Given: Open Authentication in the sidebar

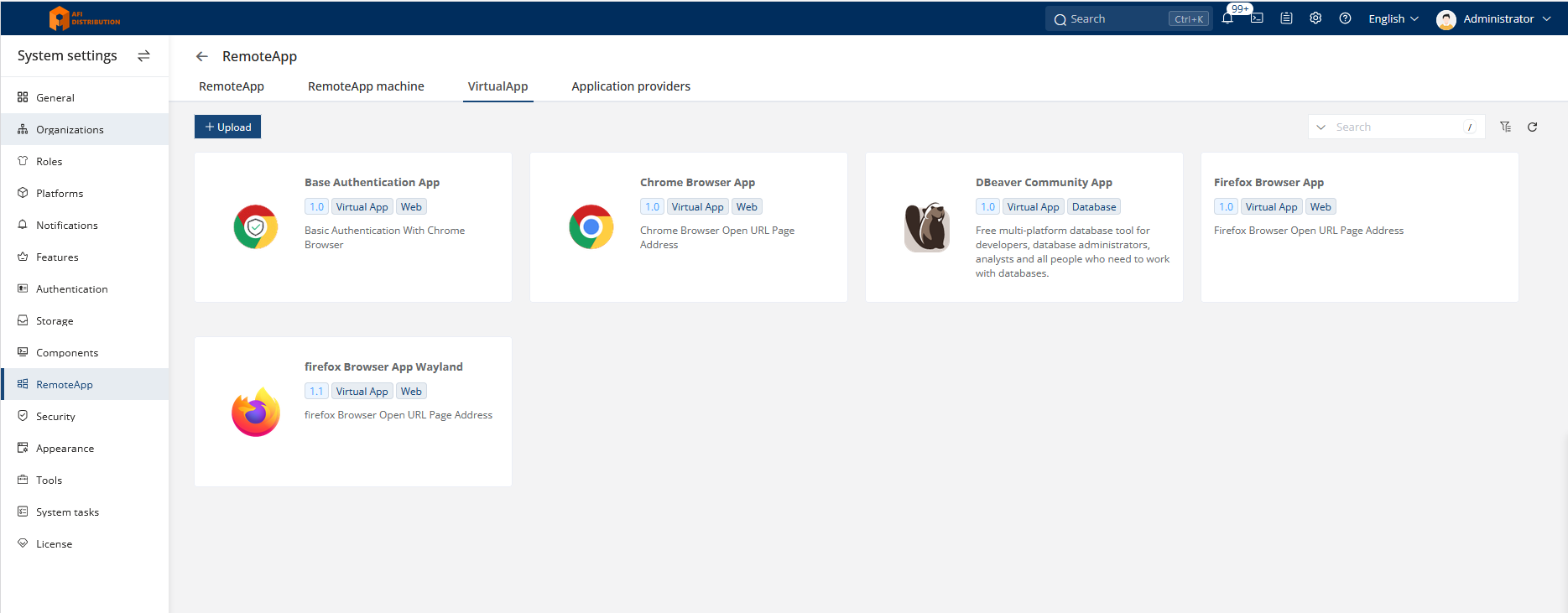Looking at the screenshot, I should 71,289.
